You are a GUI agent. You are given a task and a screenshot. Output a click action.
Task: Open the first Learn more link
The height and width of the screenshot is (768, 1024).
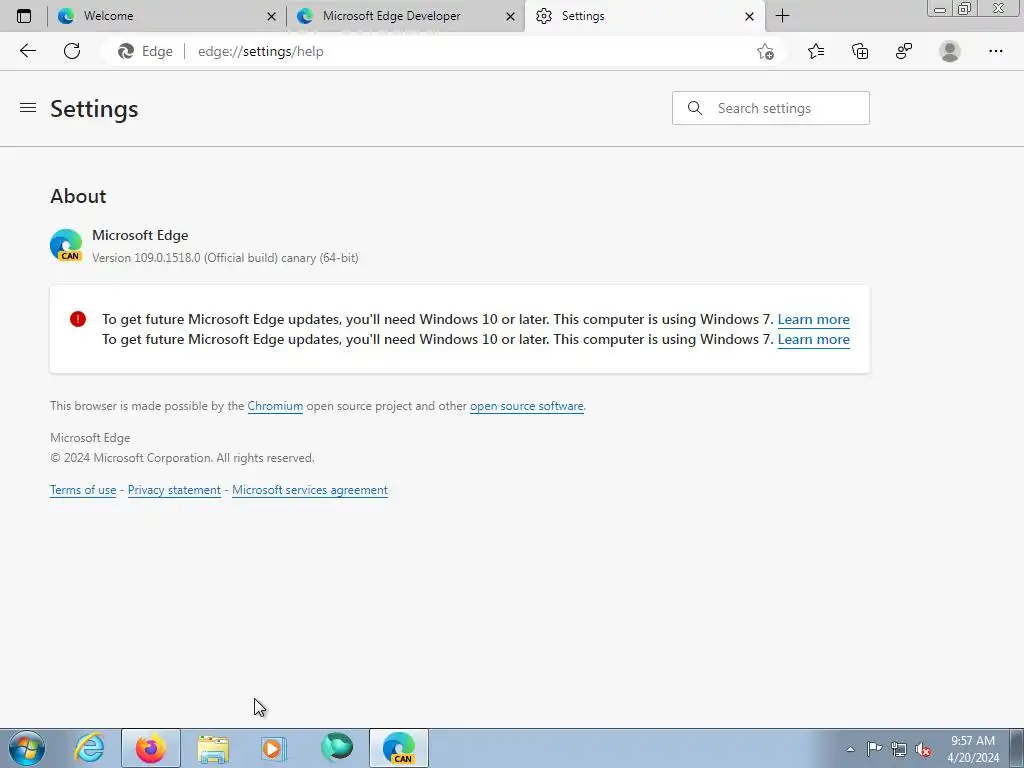813,319
